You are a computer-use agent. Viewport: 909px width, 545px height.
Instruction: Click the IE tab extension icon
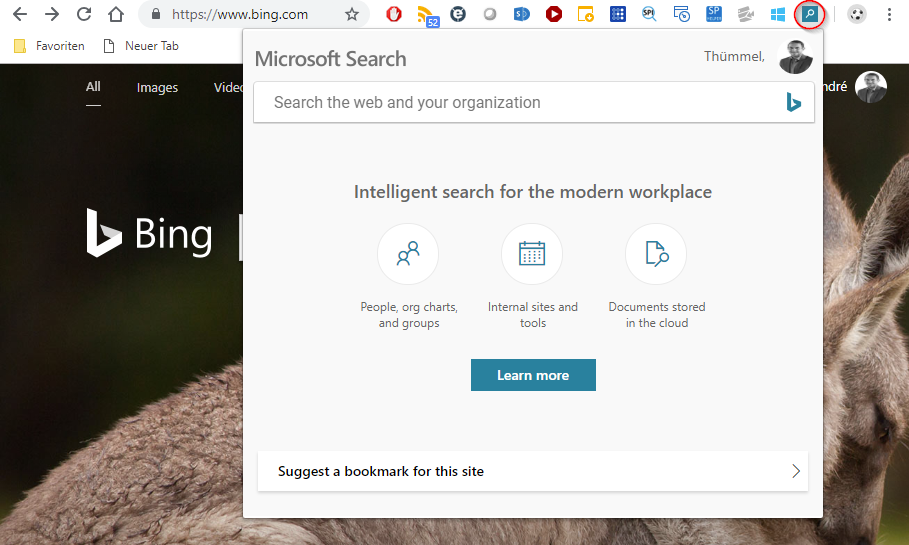pos(458,14)
